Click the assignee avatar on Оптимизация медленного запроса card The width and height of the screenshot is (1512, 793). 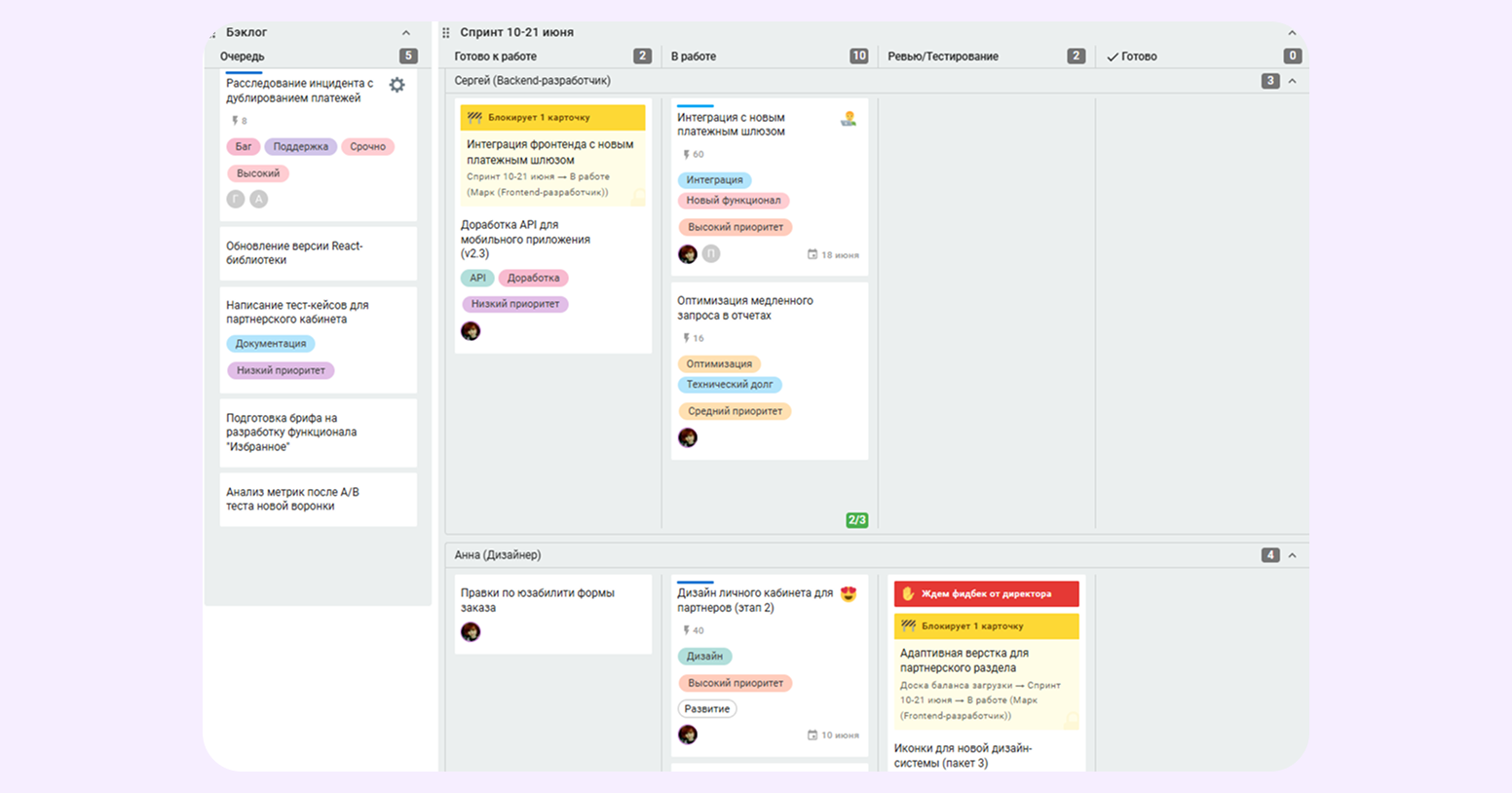[x=688, y=437]
